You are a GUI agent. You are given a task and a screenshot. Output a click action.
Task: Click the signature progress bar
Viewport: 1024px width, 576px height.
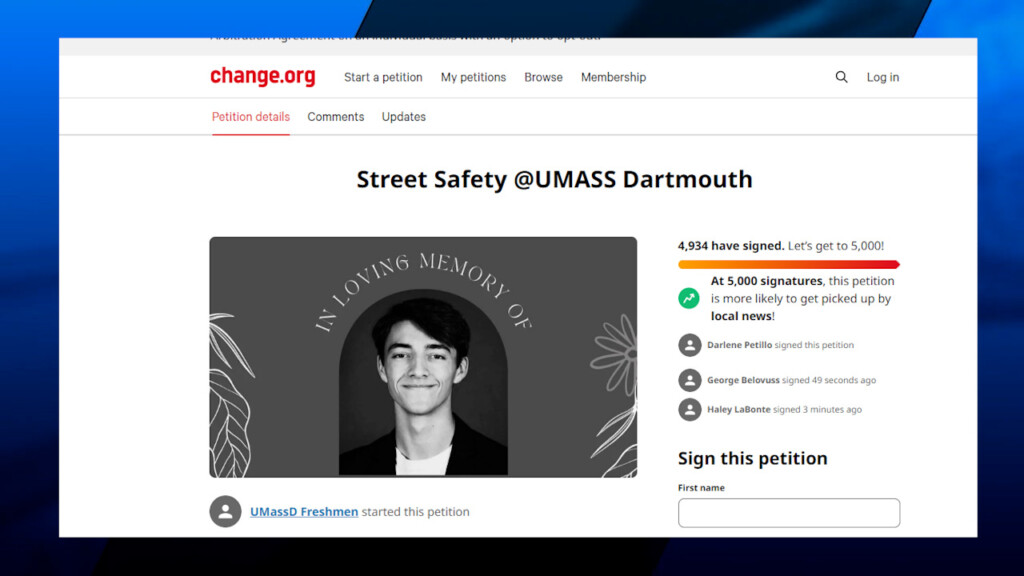(x=788, y=265)
